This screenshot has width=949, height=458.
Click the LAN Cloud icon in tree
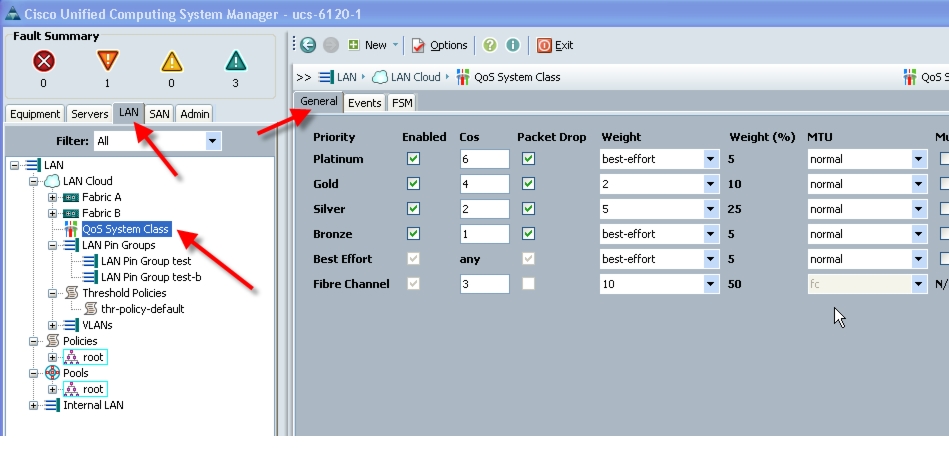click(52, 181)
